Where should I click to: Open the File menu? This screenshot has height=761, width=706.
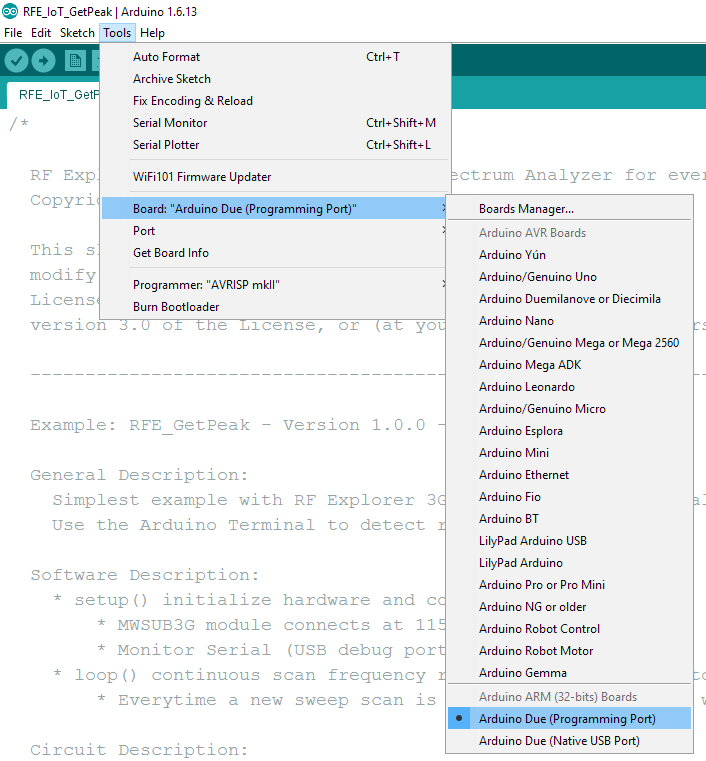(13, 33)
